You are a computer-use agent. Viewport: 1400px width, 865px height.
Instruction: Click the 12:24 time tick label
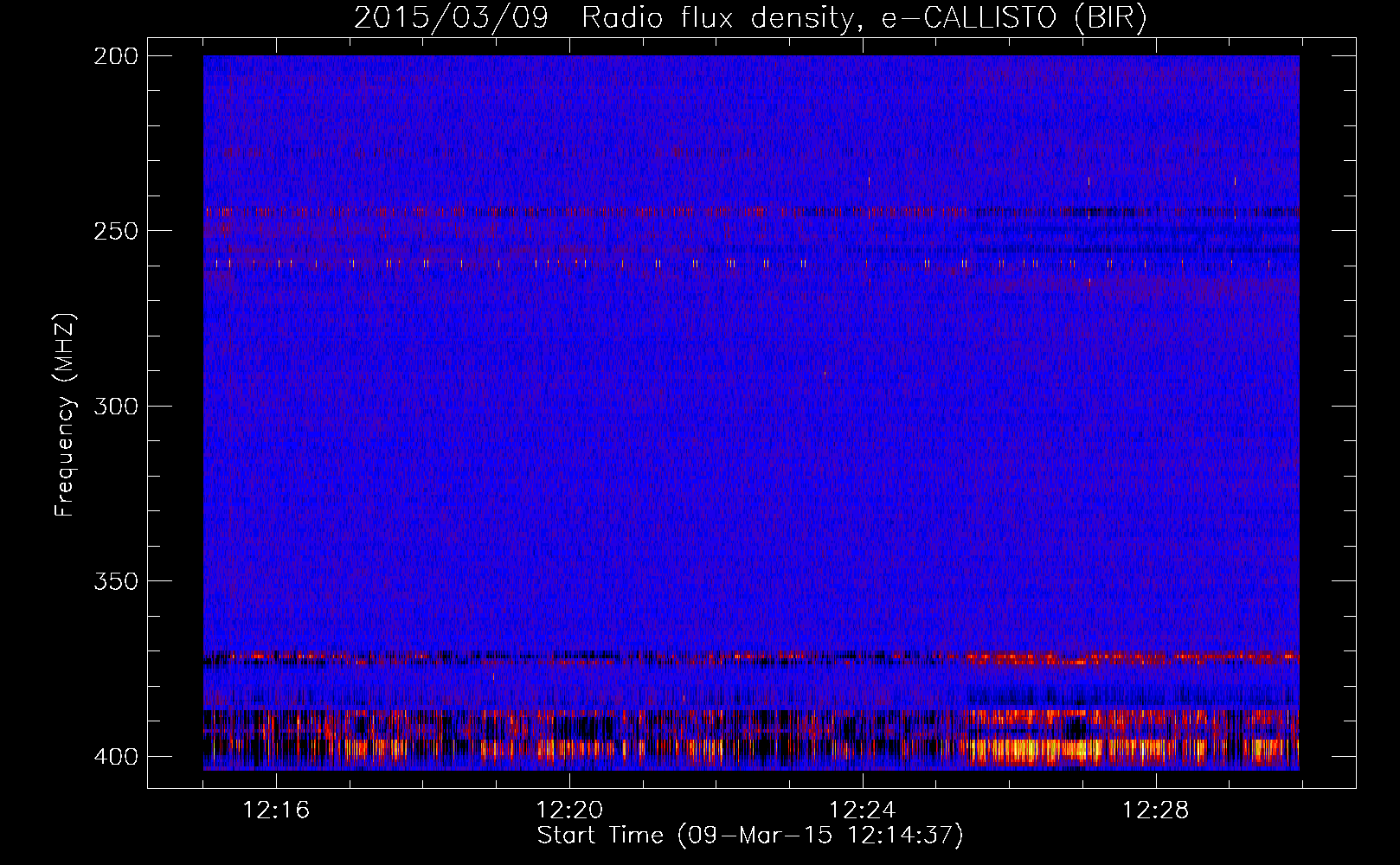[x=863, y=811]
